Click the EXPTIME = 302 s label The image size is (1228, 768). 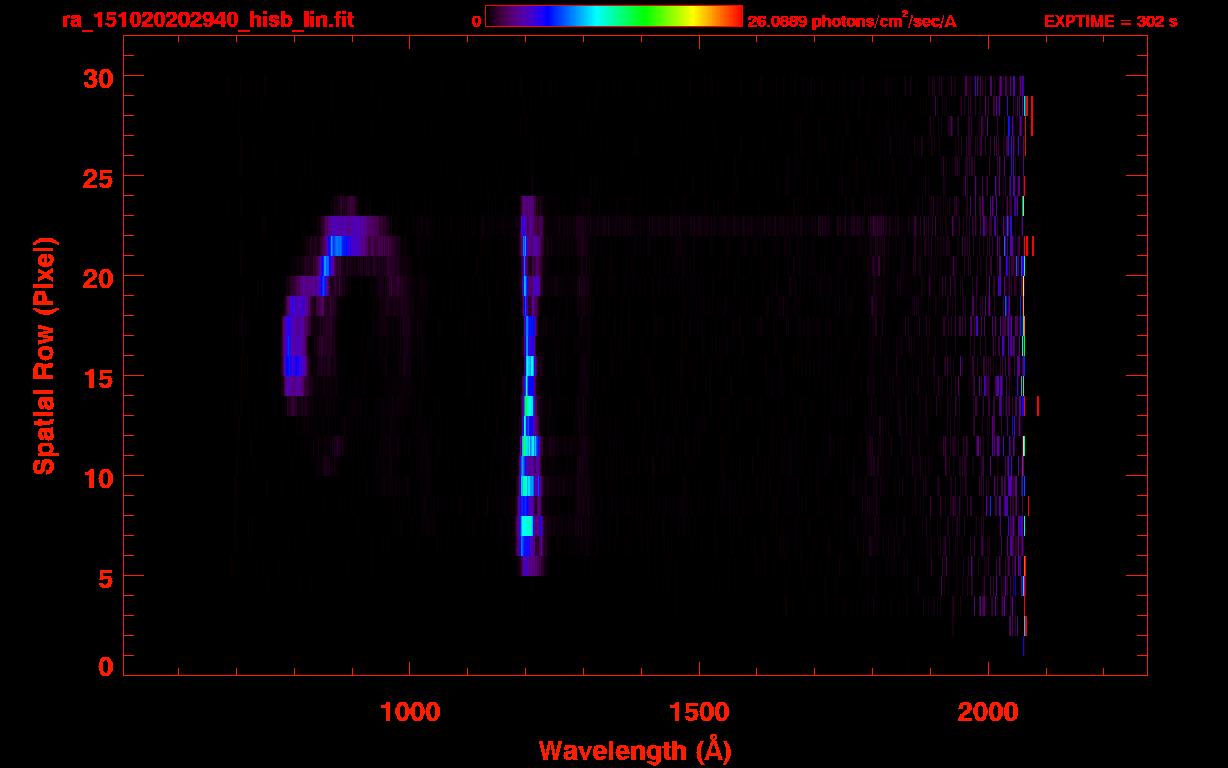click(x=1110, y=21)
